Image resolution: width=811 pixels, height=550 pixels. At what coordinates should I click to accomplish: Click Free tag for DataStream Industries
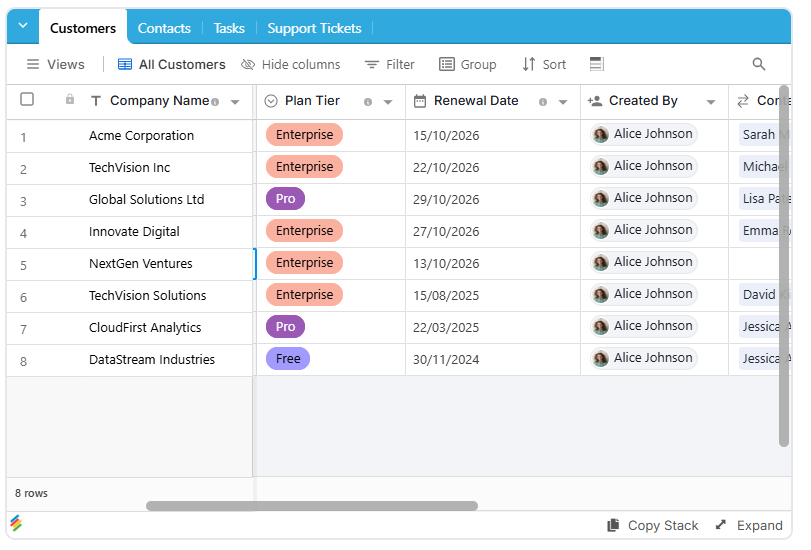[288, 359]
